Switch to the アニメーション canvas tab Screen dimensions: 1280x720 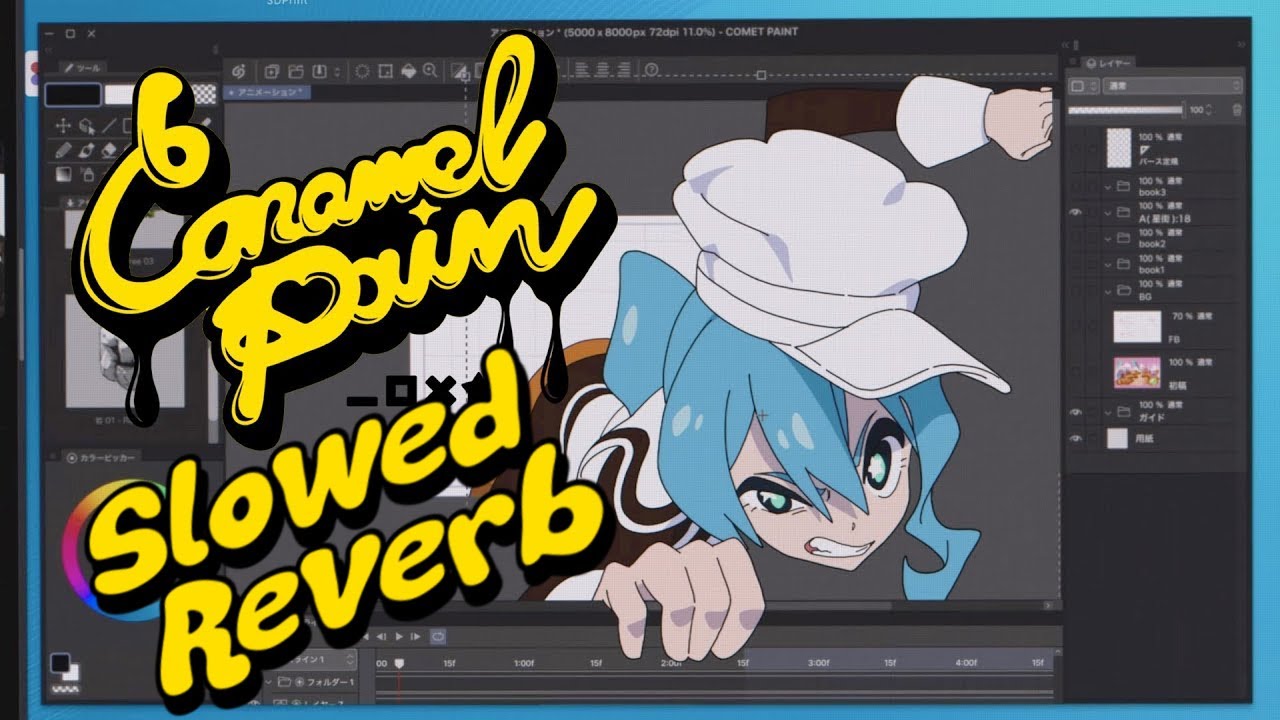(x=269, y=92)
